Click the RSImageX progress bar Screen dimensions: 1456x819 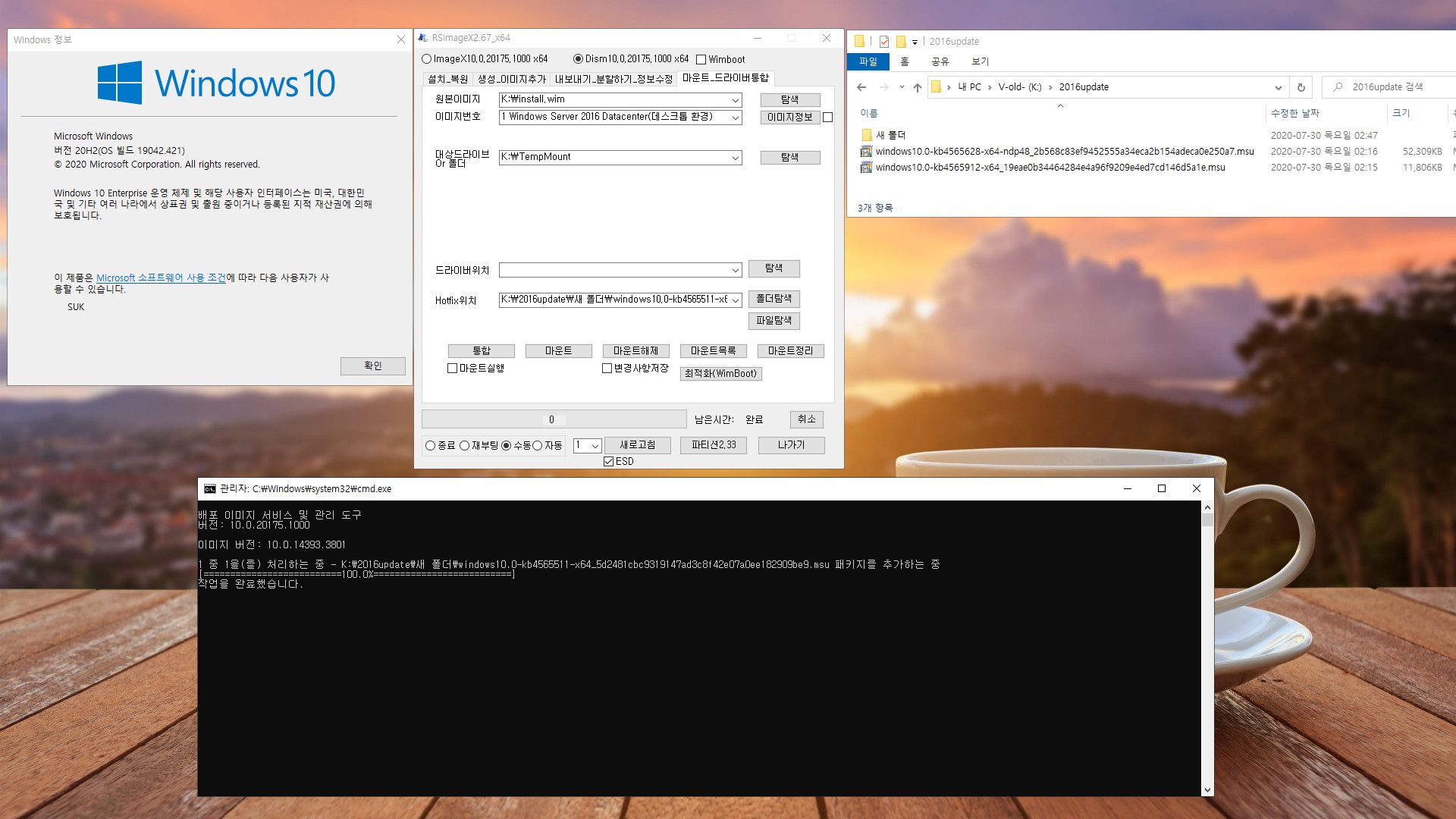pyautogui.click(x=554, y=420)
